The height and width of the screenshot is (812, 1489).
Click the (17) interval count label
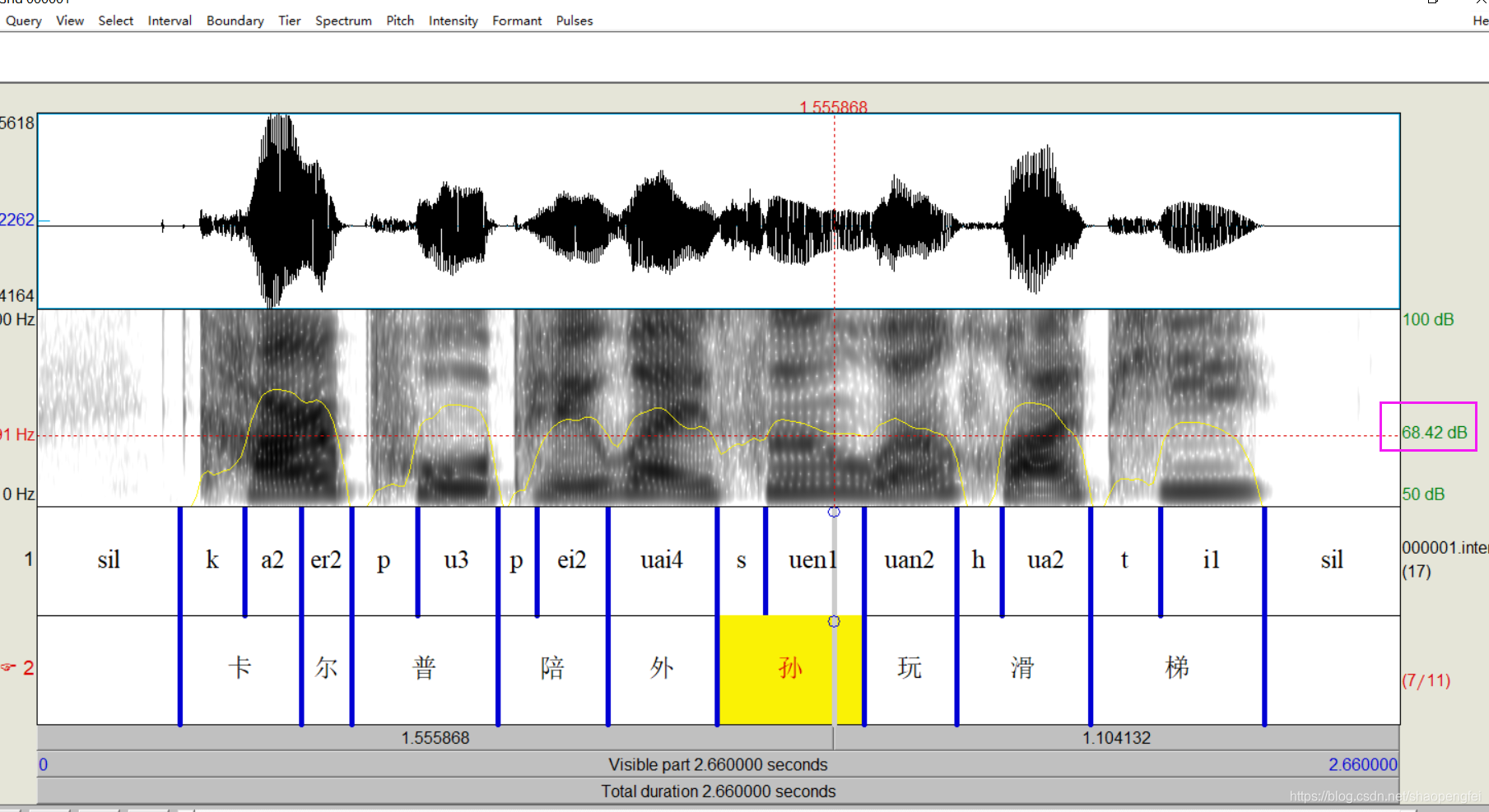(x=1417, y=571)
